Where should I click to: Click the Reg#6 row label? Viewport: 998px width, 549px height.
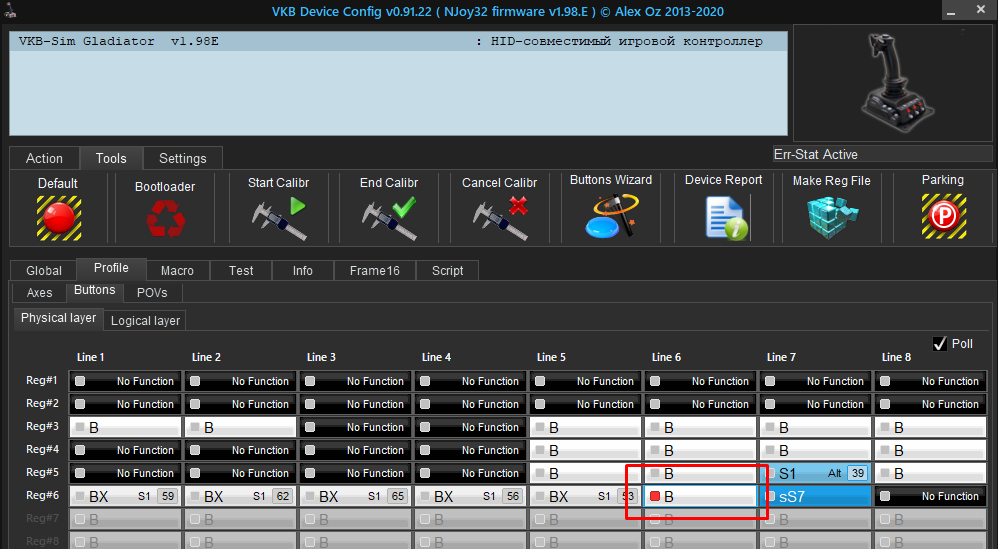pyautogui.click(x=42, y=495)
